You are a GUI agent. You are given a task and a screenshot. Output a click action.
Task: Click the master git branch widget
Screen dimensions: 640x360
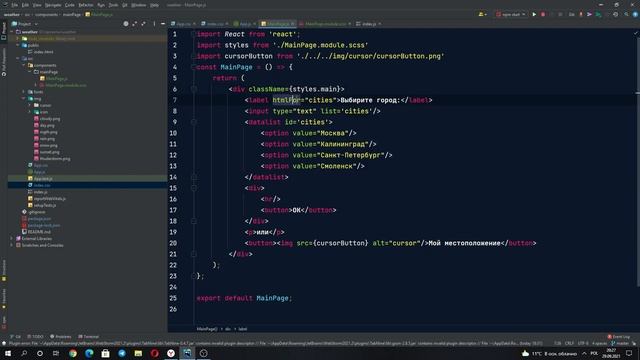[x=620, y=344]
